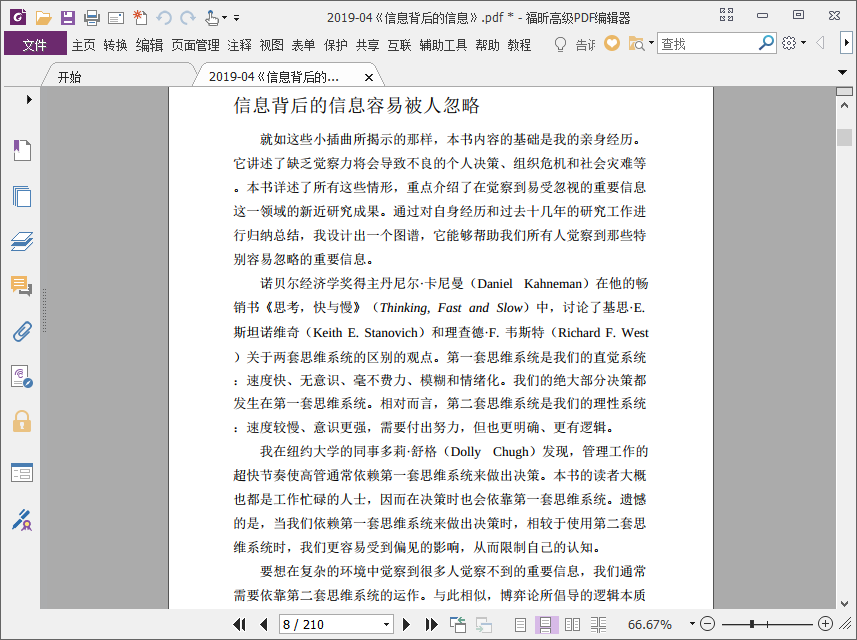Viewport: 857px width, 640px height.
Task: Open the Fields form panel
Action: (22, 473)
